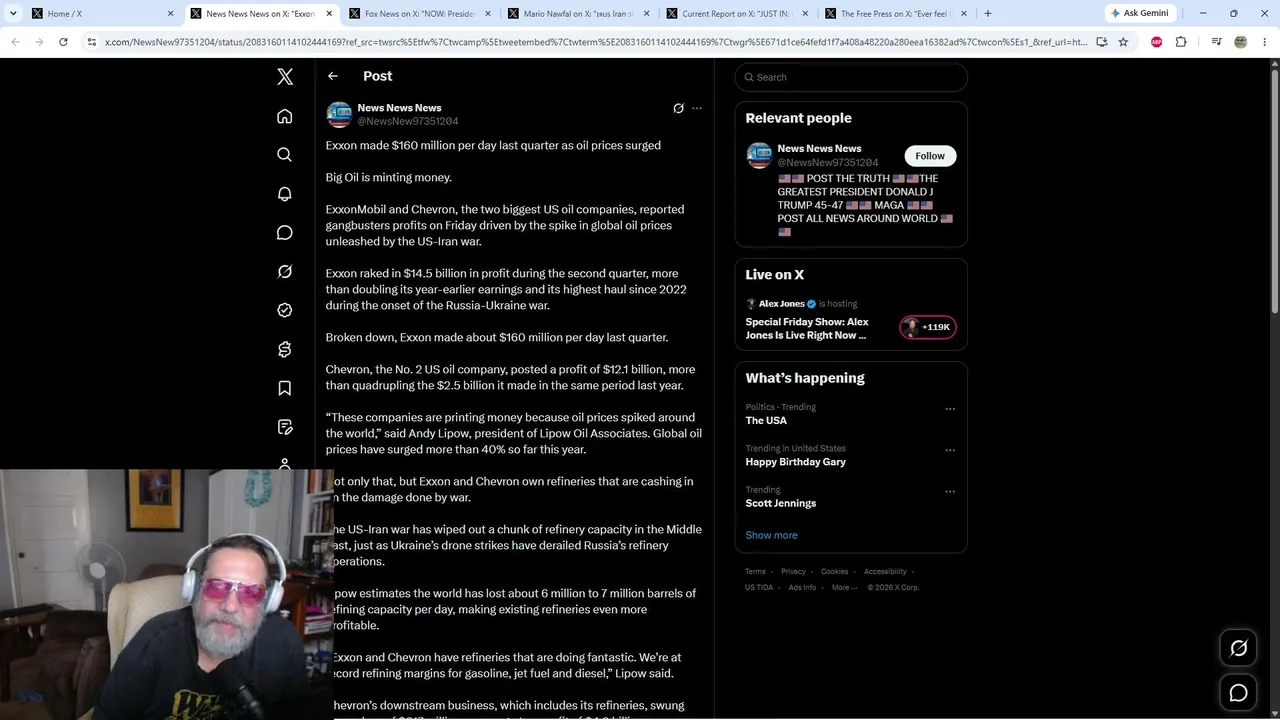Viewport: 1280px width, 720px height.
Task: Follow News News News account
Action: (930, 156)
